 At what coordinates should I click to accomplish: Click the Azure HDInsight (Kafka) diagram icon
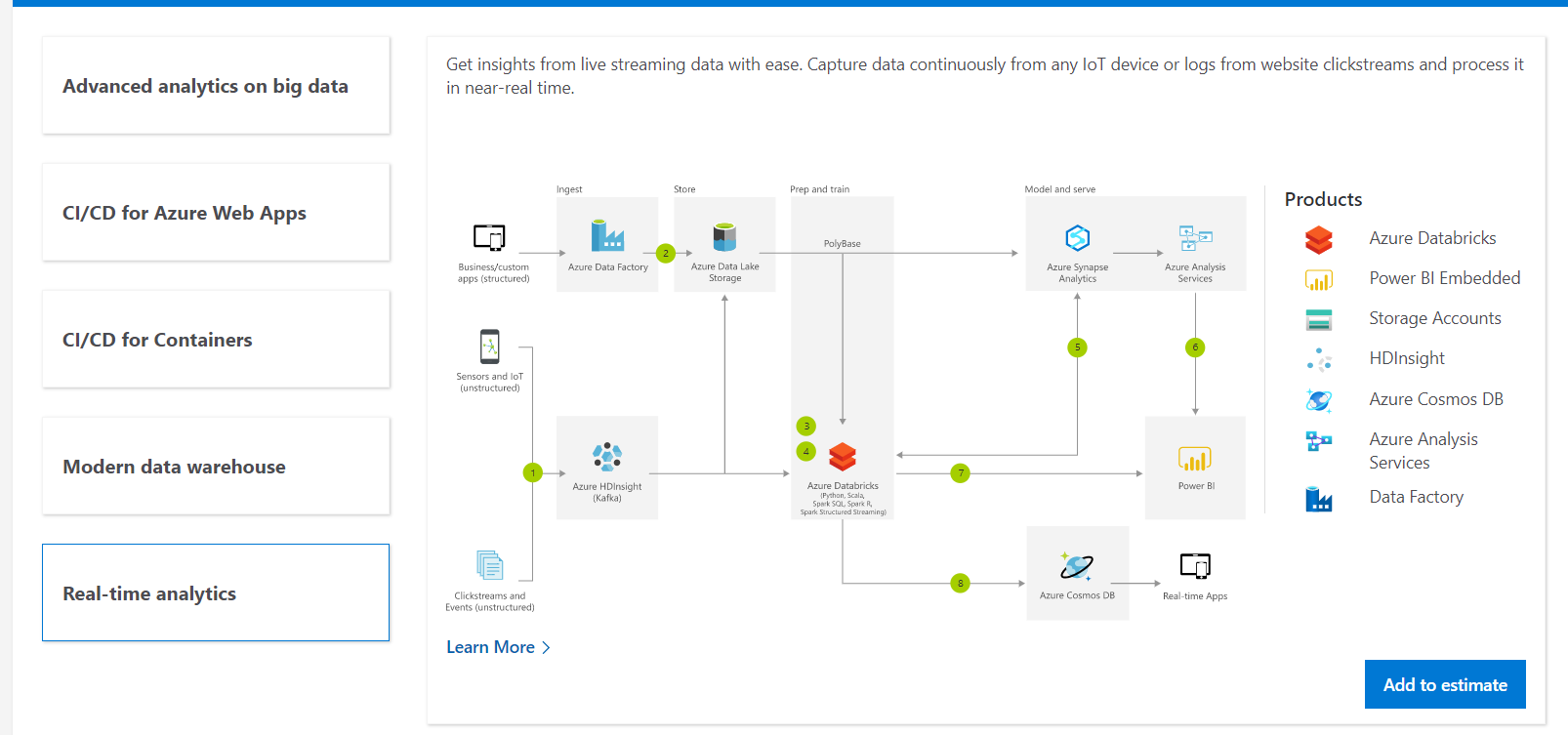(x=607, y=456)
